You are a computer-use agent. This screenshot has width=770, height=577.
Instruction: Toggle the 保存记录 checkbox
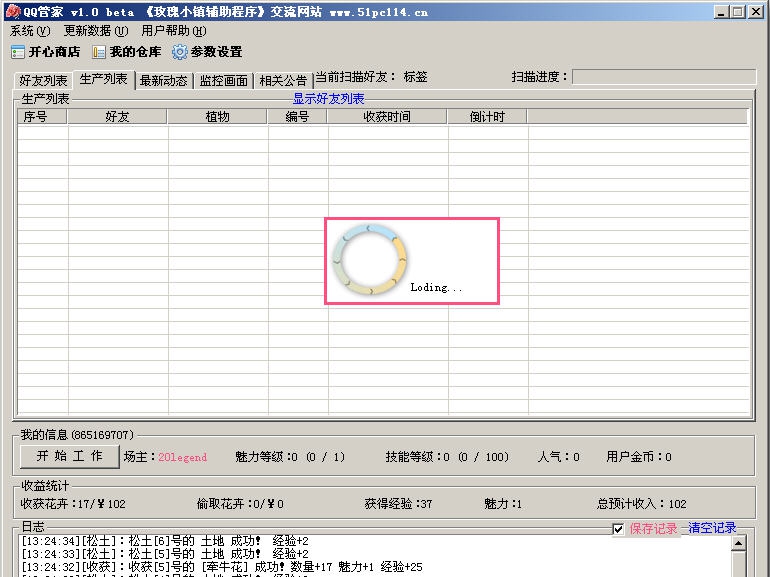(618, 529)
